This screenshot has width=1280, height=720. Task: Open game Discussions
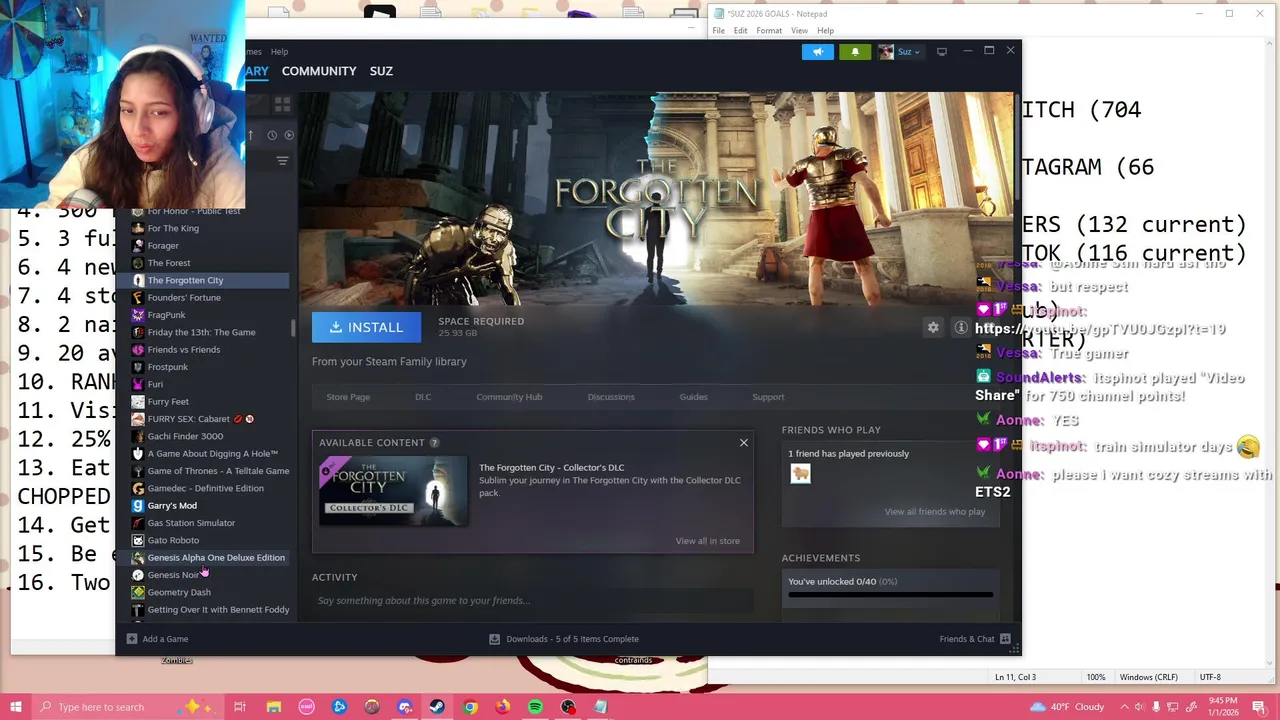pyautogui.click(x=611, y=397)
